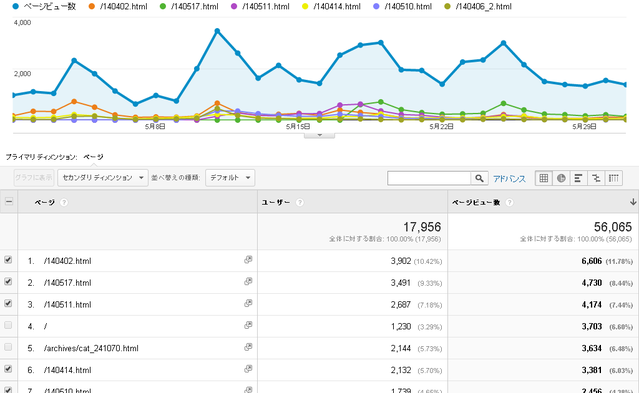
Task: Click the olive /140406_2.html legend dot
Action: coord(447,6)
